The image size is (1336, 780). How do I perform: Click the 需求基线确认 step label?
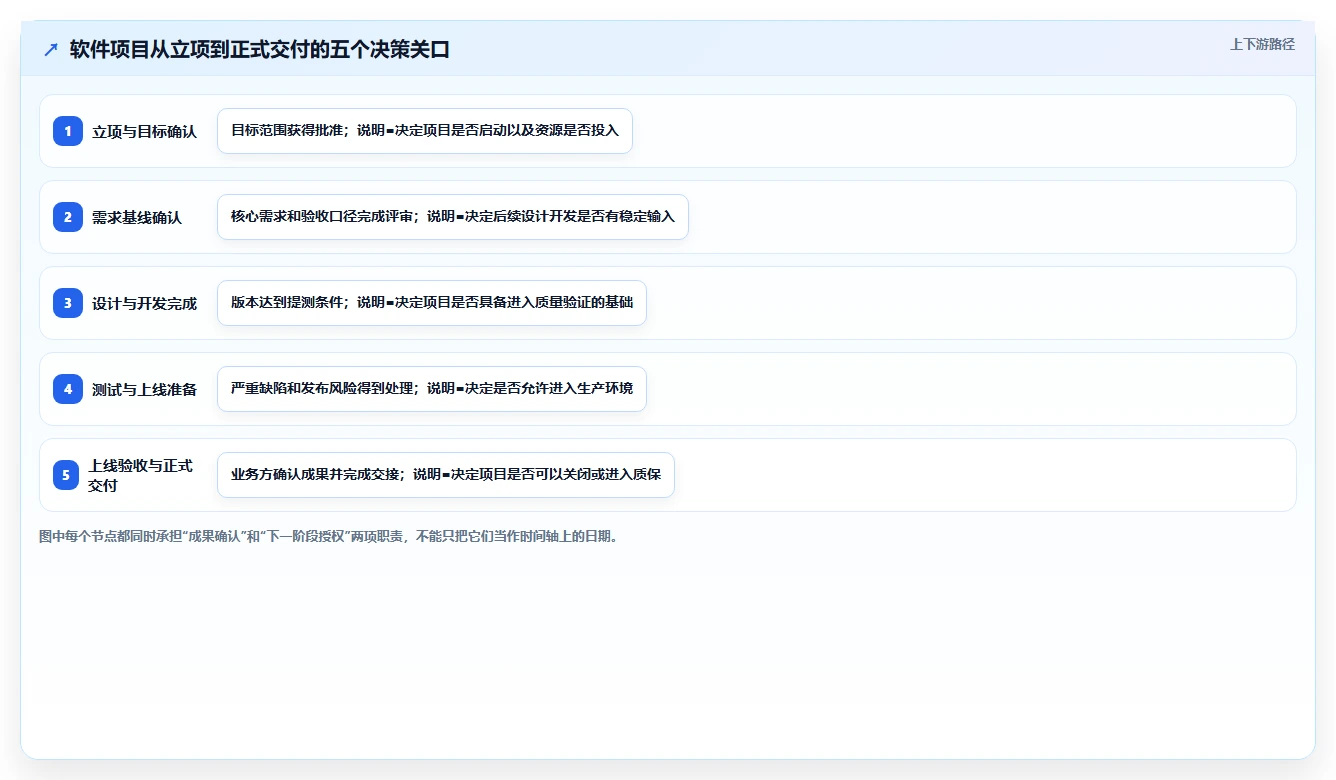point(137,217)
